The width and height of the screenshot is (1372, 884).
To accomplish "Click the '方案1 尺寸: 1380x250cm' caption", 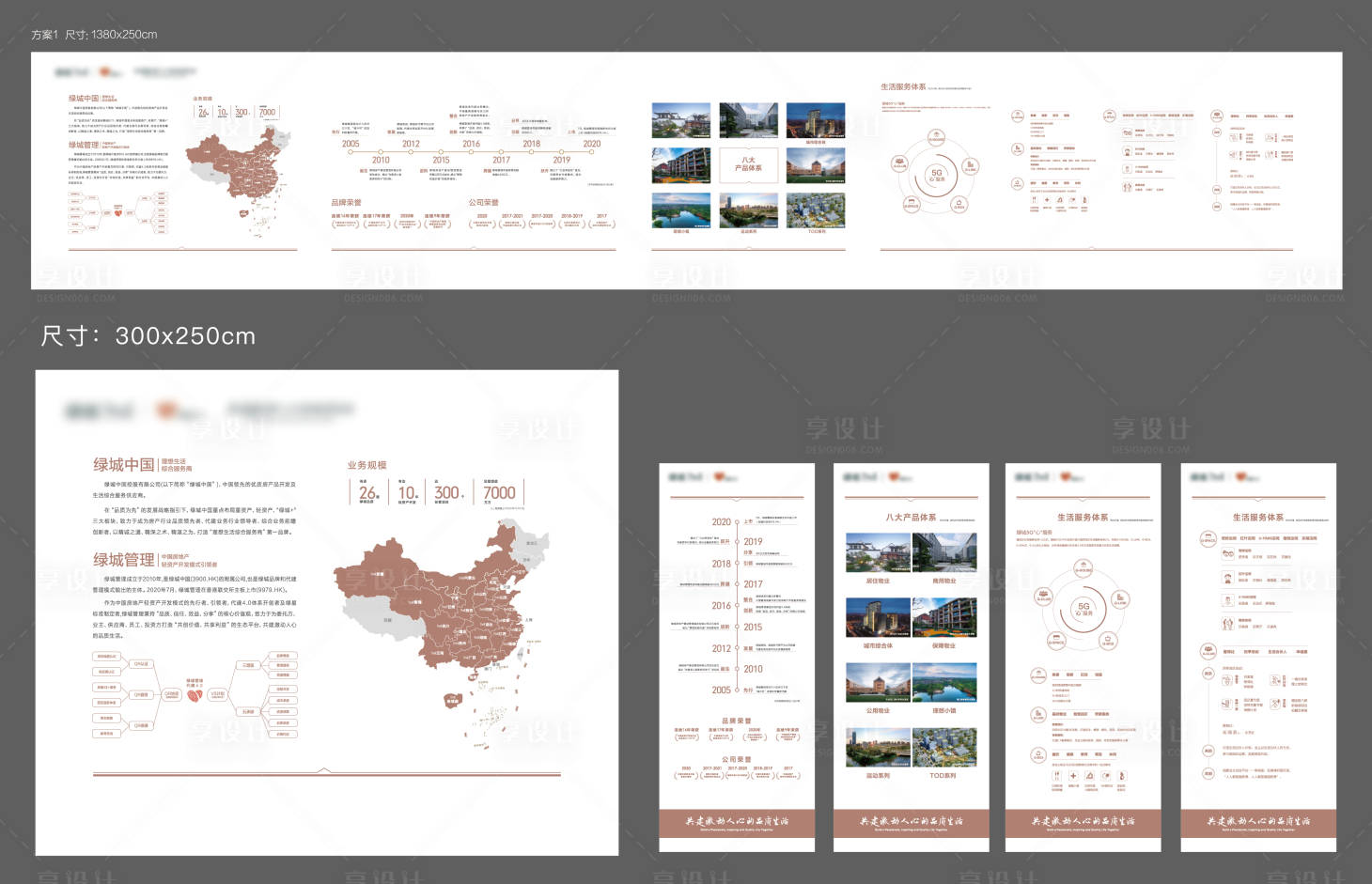I will pos(94,35).
